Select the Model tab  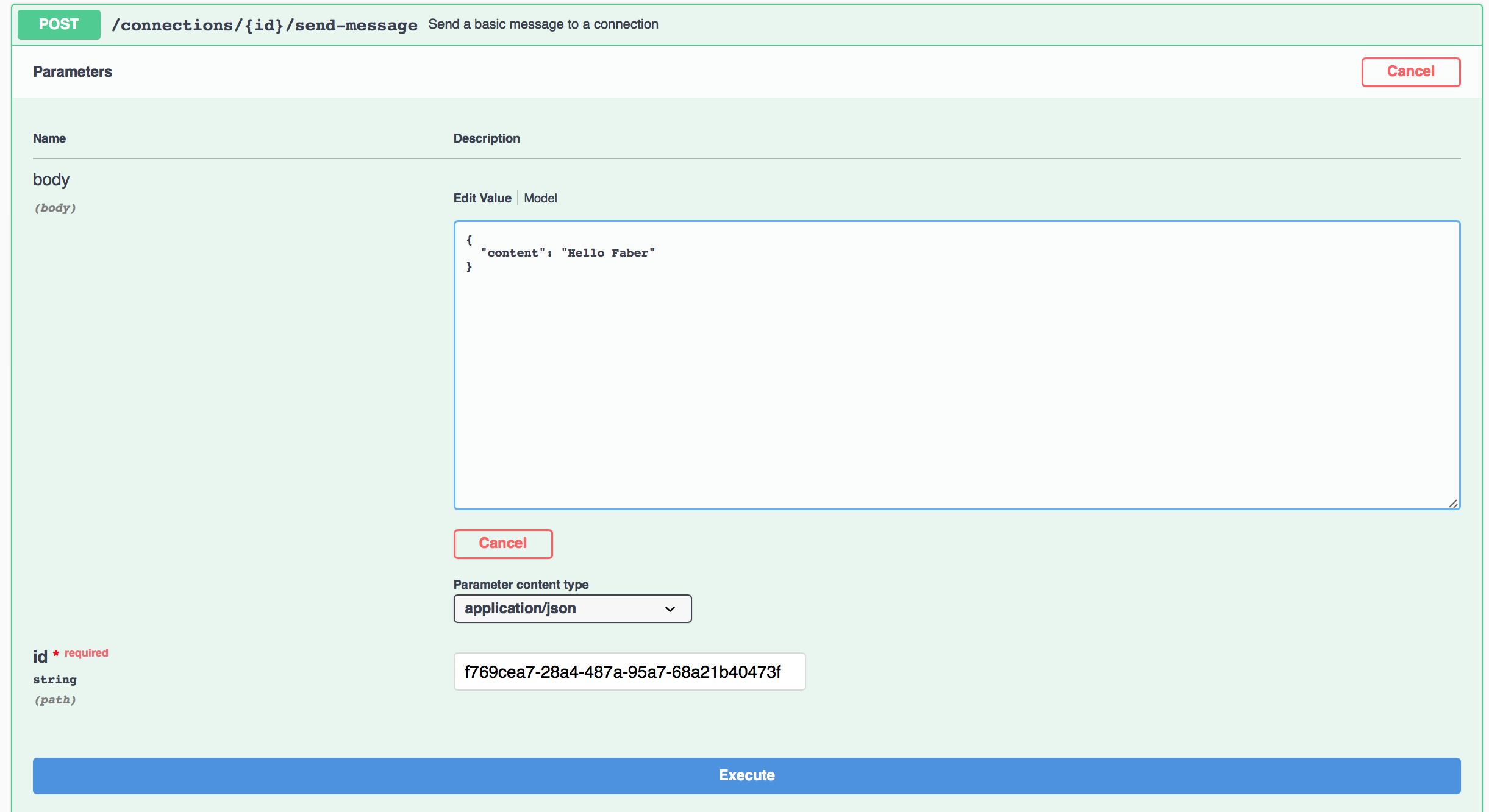coord(540,198)
